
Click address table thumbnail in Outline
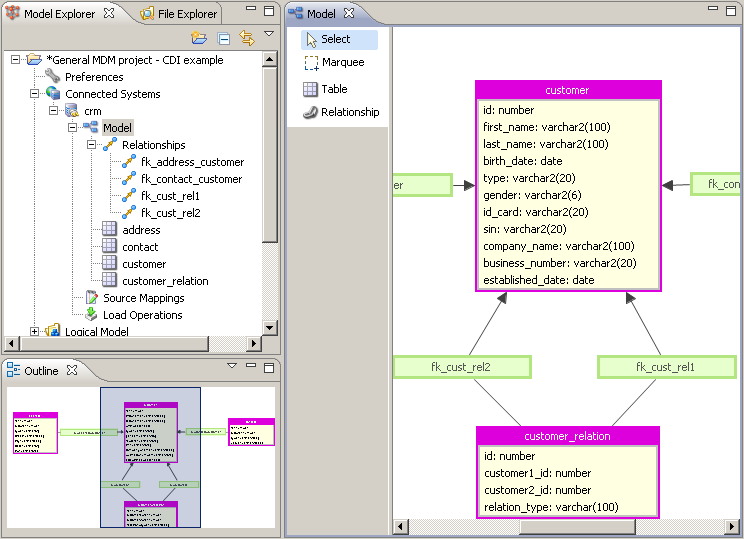point(35,433)
